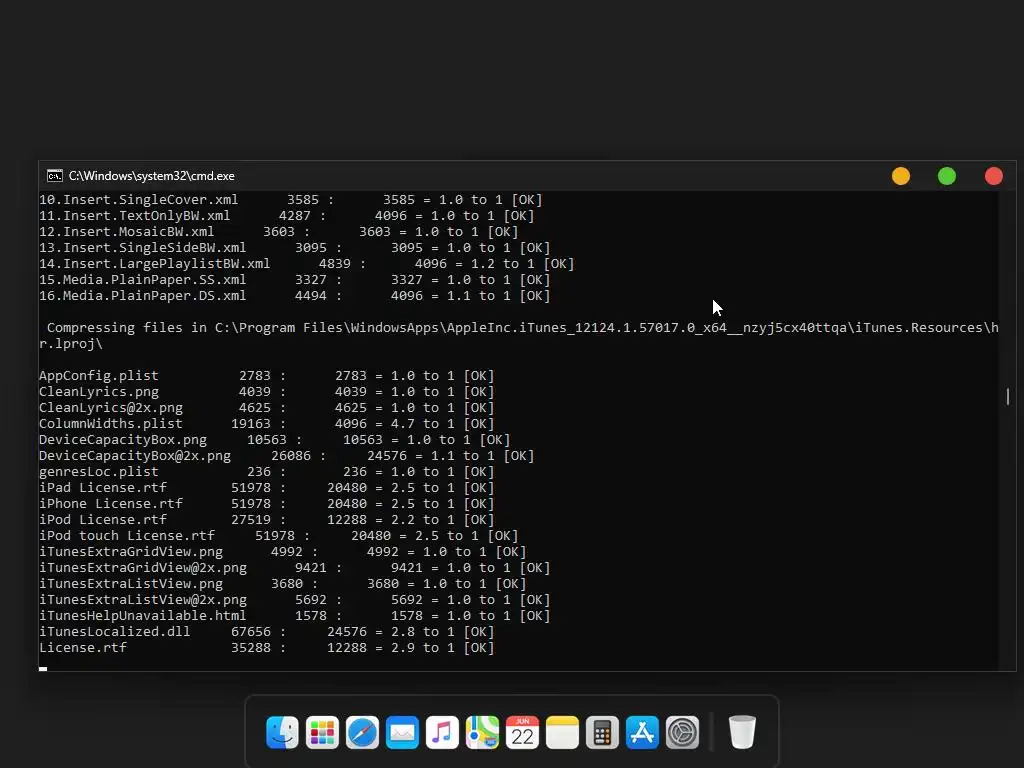The image size is (1024, 768).
Task: Open the App Store in dock
Action: coord(642,732)
